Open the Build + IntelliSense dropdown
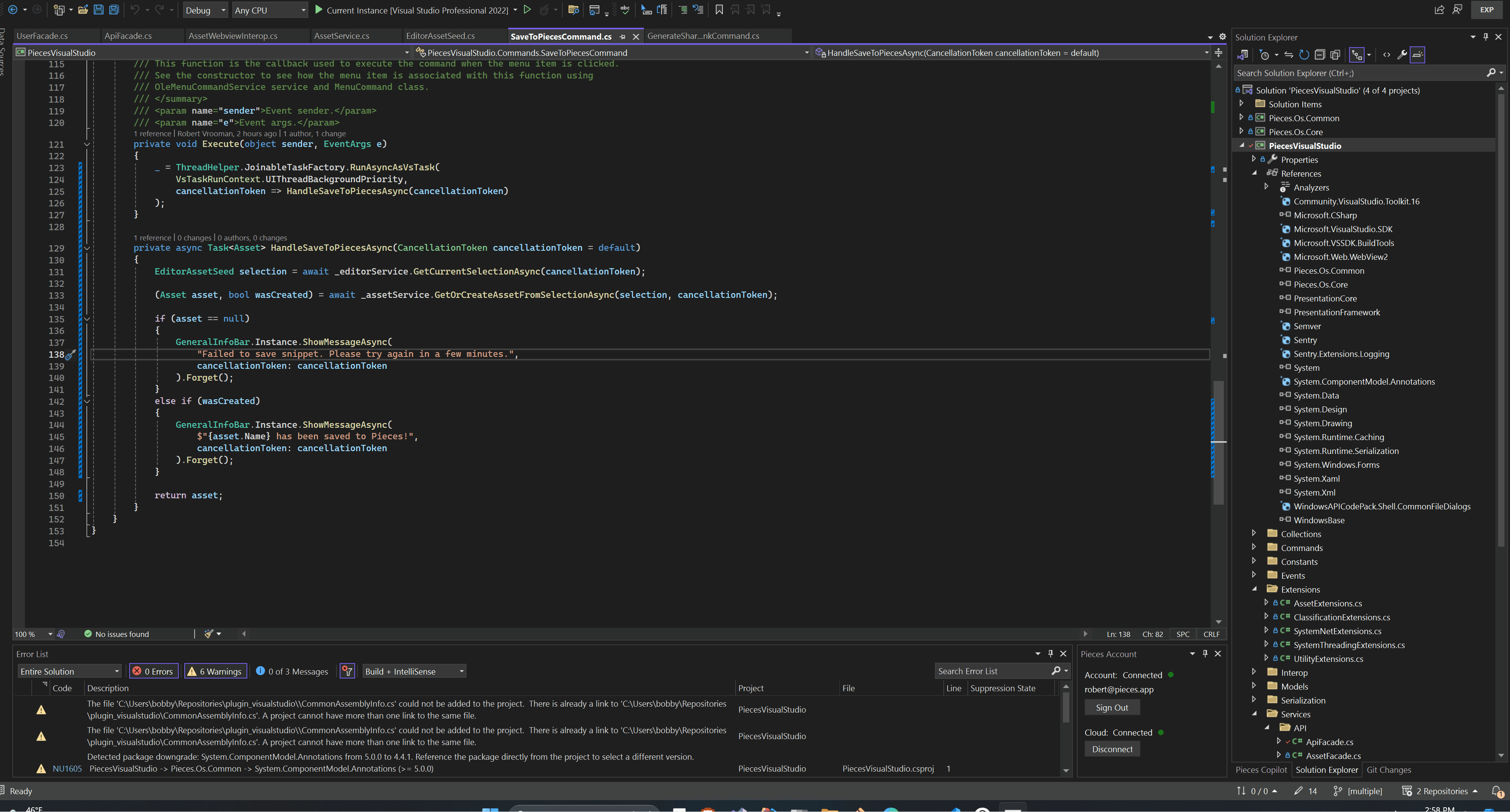 414,671
